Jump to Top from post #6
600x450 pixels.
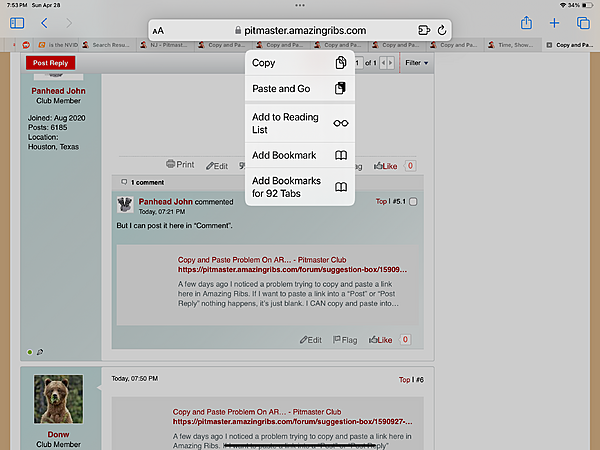click(x=404, y=380)
